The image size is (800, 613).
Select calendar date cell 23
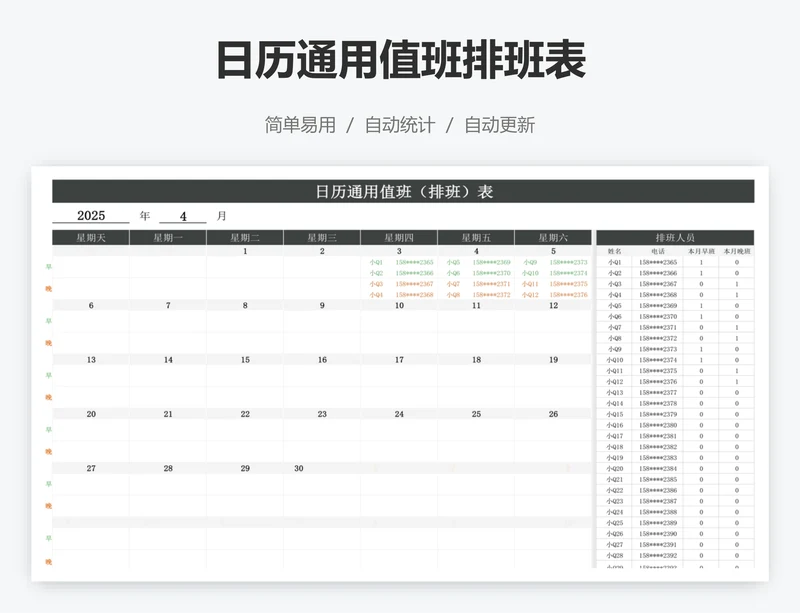[322, 414]
